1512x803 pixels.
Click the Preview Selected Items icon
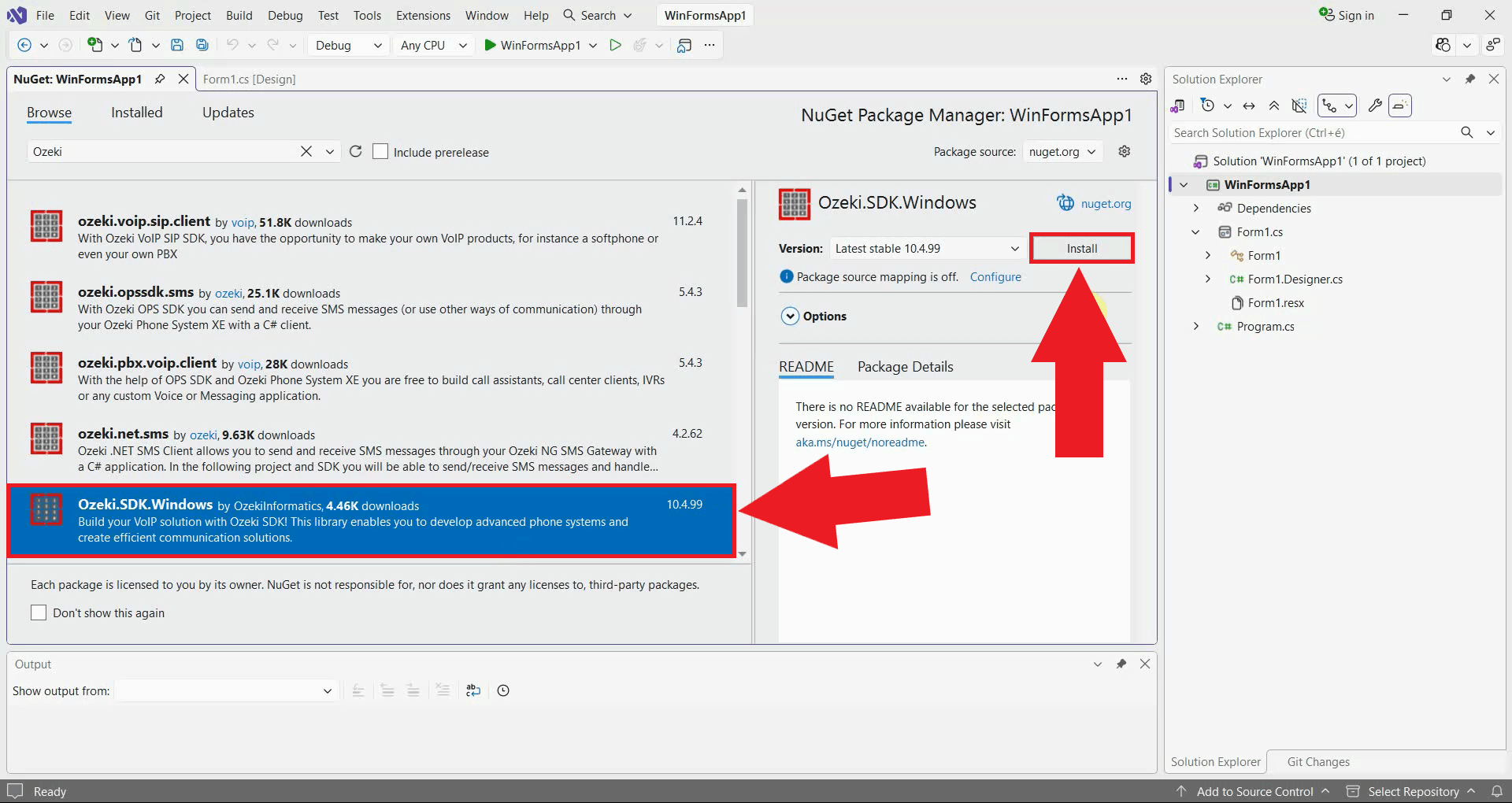(1400, 105)
